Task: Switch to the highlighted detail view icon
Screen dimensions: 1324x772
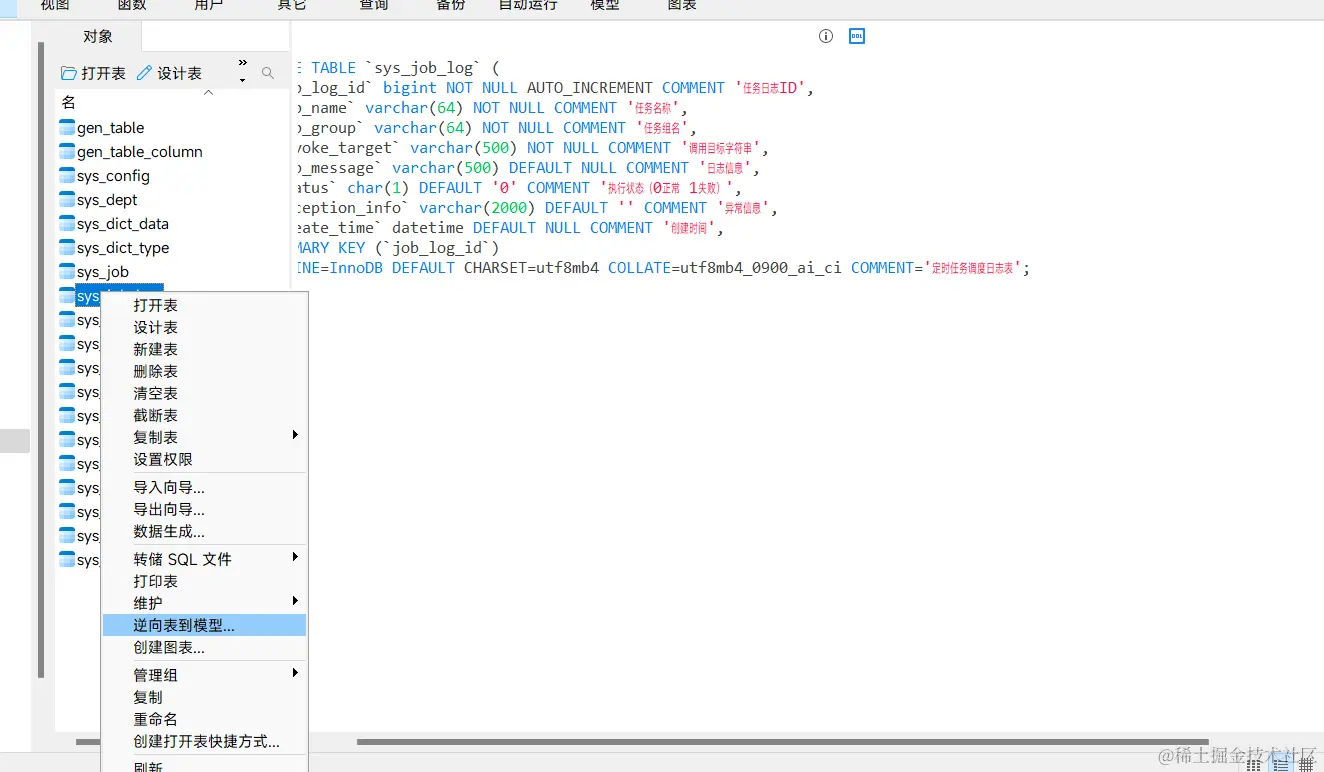Action: 1280,765
